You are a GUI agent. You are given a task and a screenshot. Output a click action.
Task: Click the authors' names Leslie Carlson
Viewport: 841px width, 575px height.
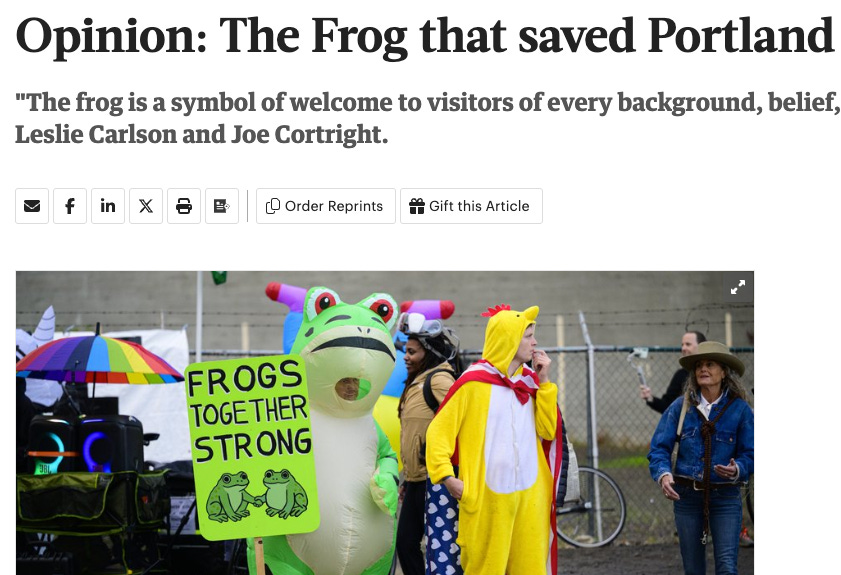(95, 135)
